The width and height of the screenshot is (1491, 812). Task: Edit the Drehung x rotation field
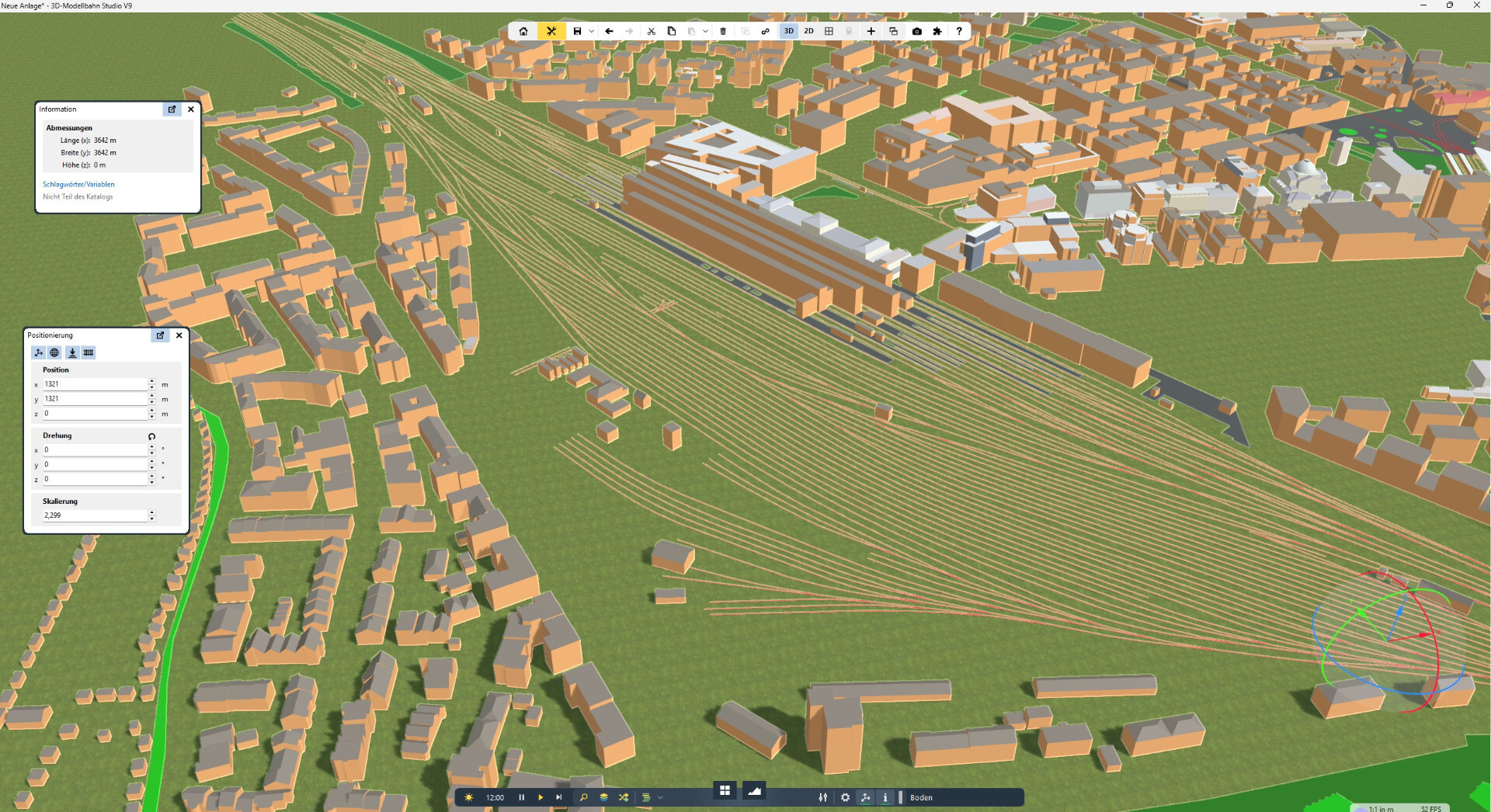pos(94,449)
